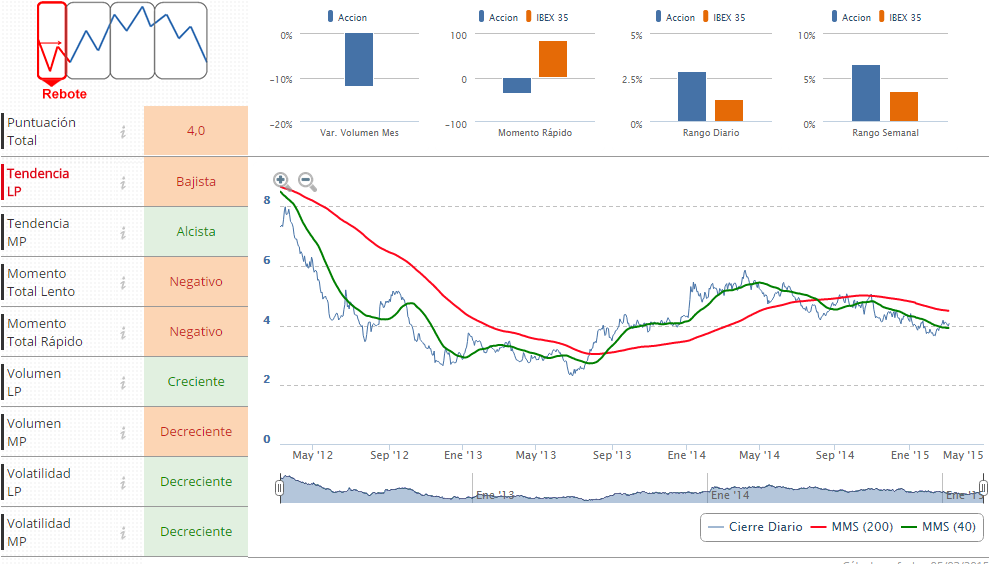The width and height of the screenshot is (990, 564).
Task: Click the left navigator range handle
Action: pos(280,487)
